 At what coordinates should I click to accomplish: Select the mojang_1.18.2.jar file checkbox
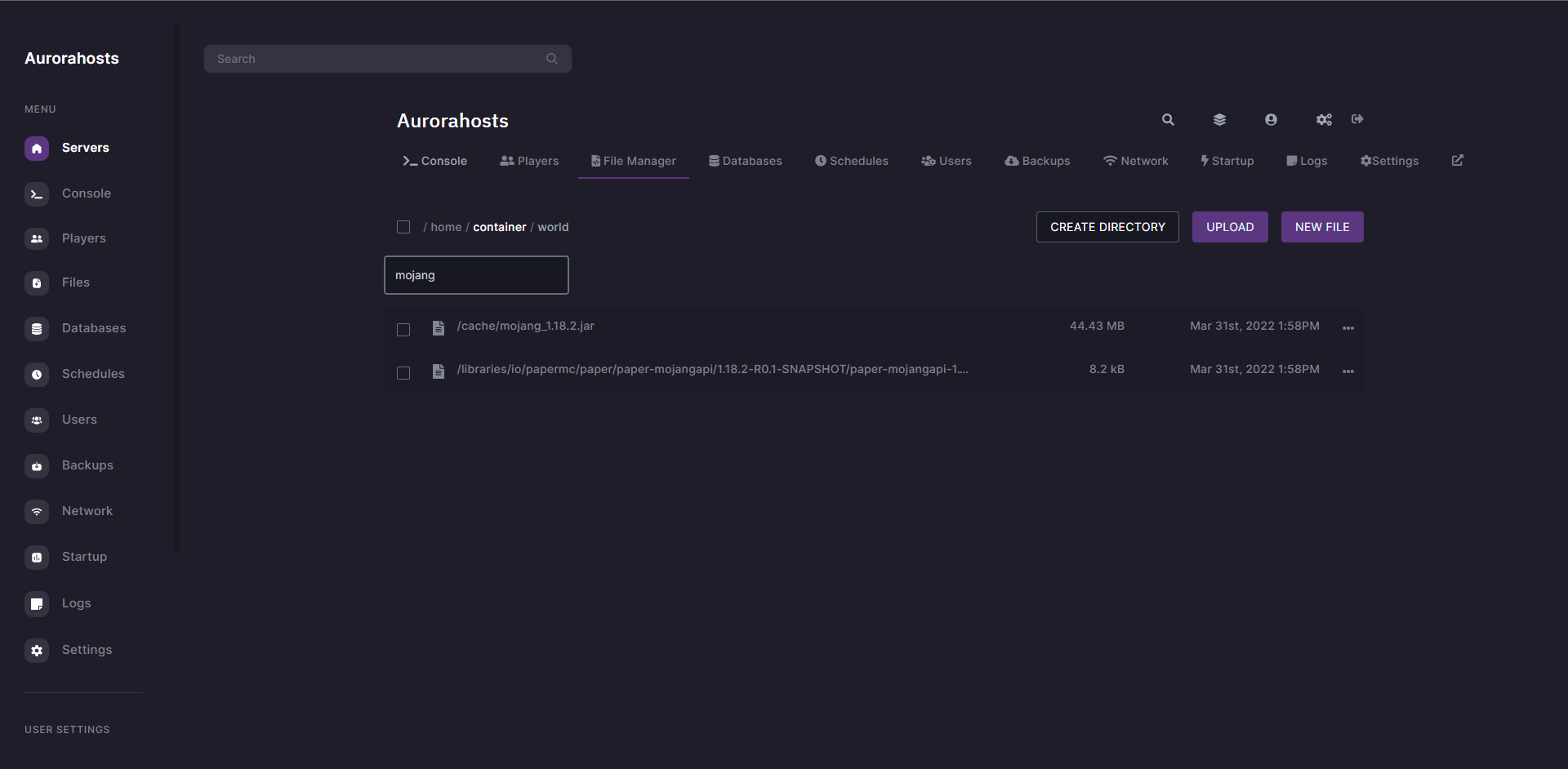coord(403,330)
